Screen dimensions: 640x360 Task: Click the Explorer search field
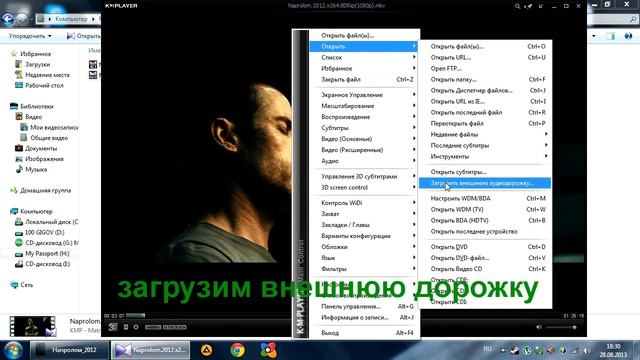coord(612,19)
